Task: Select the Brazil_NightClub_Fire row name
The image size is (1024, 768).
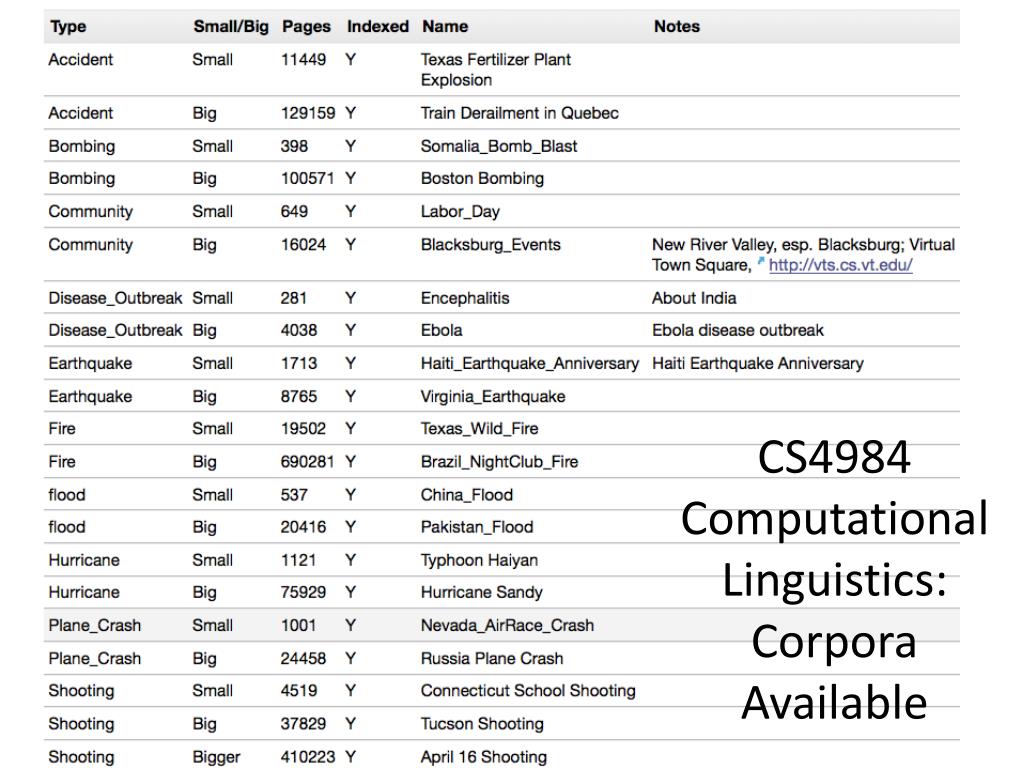Action: click(x=499, y=462)
